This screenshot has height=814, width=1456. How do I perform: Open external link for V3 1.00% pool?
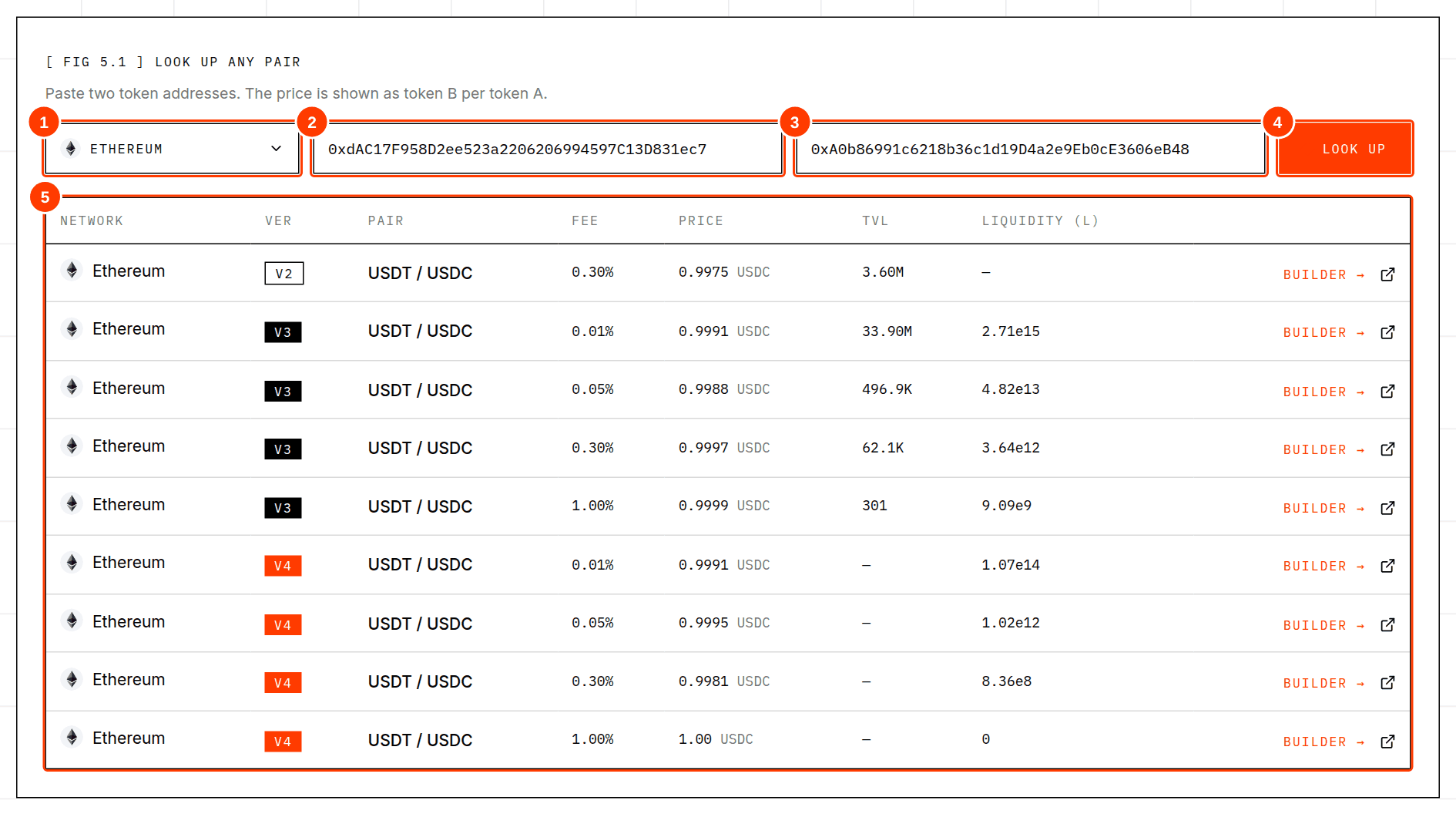[x=1387, y=508]
